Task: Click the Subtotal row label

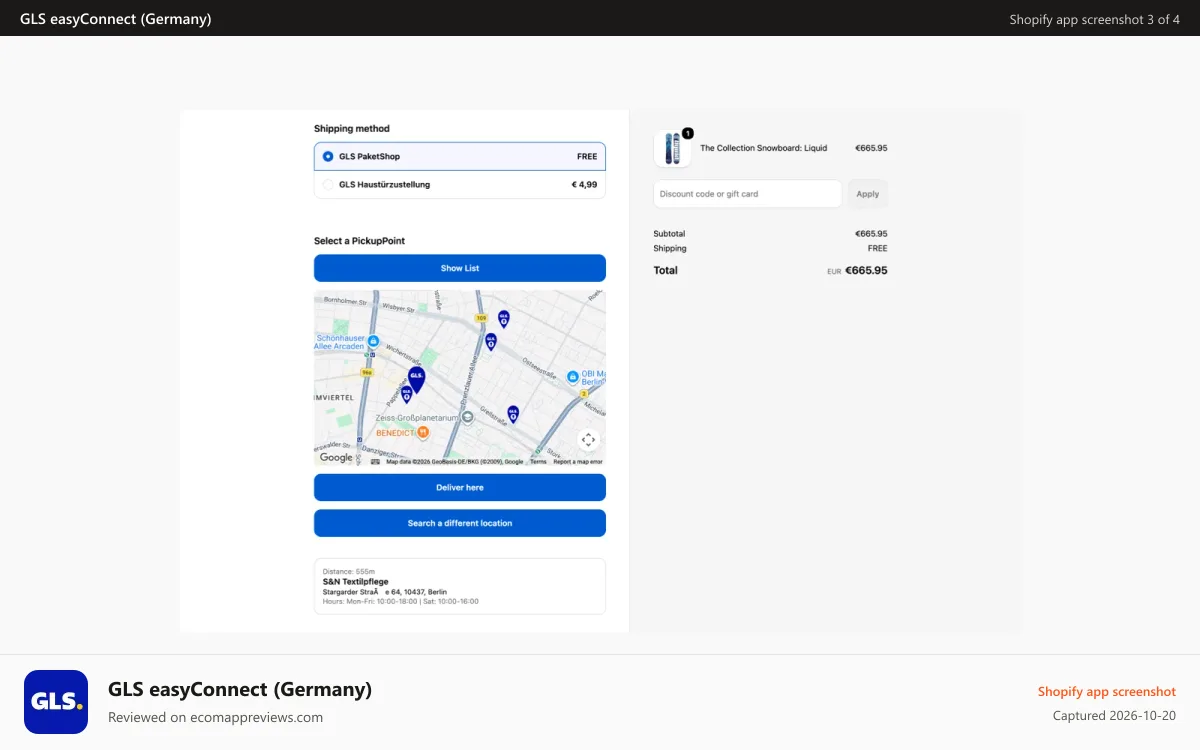Action: pos(670,234)
